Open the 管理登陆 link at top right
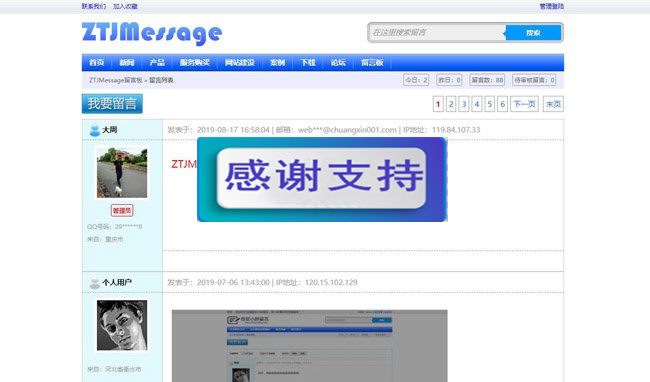The height and width of the screenshot is (382, 650). click(551, 6)
